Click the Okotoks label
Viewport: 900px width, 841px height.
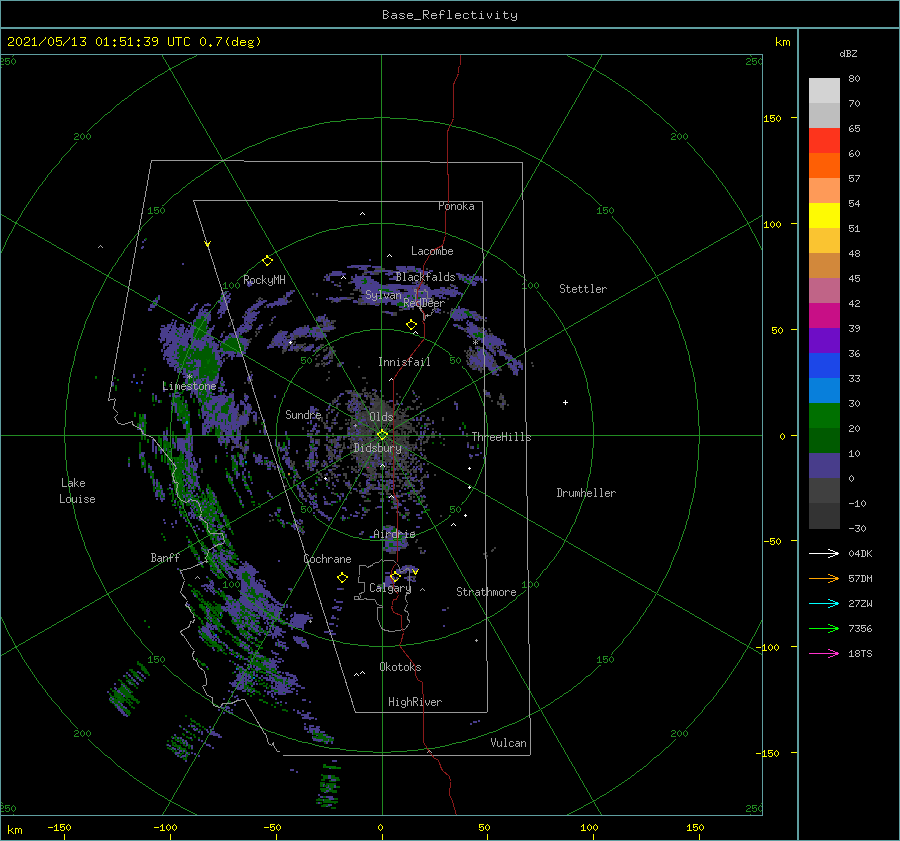400,667
